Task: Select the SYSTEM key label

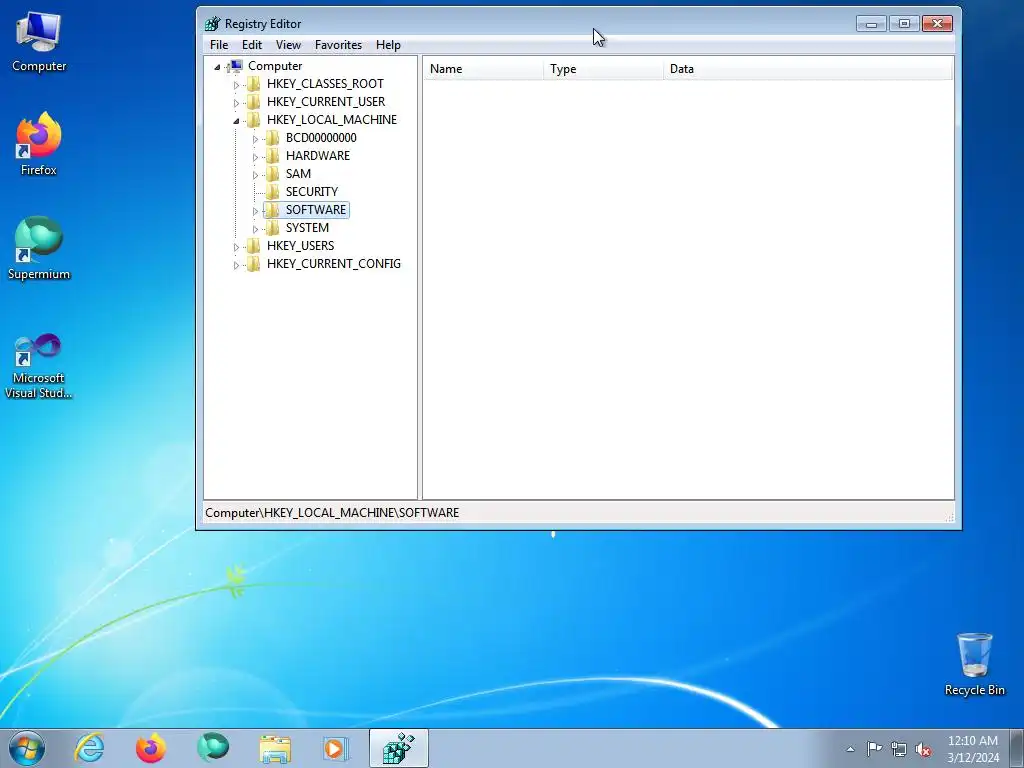Action: pos(307,227)
